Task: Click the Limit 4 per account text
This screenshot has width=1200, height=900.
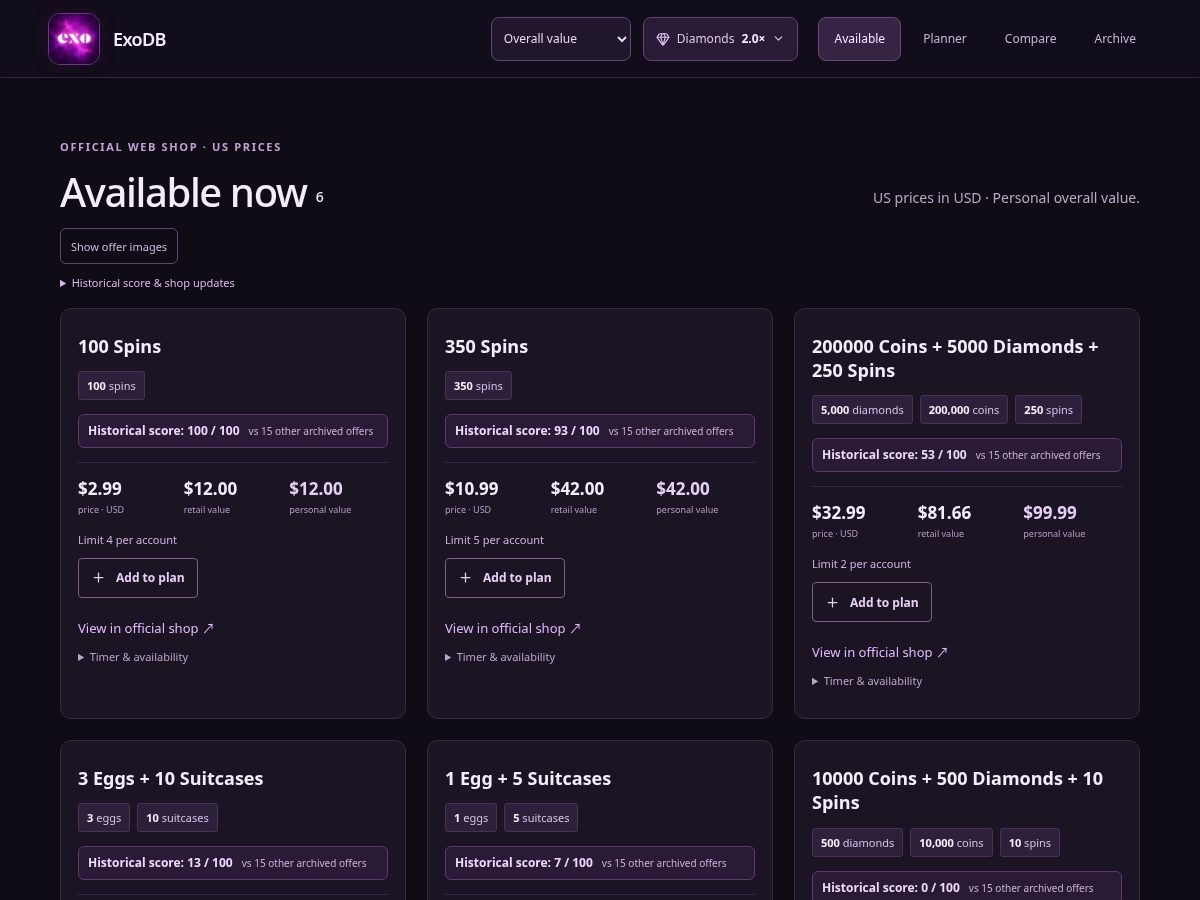Action: [127, 540]
